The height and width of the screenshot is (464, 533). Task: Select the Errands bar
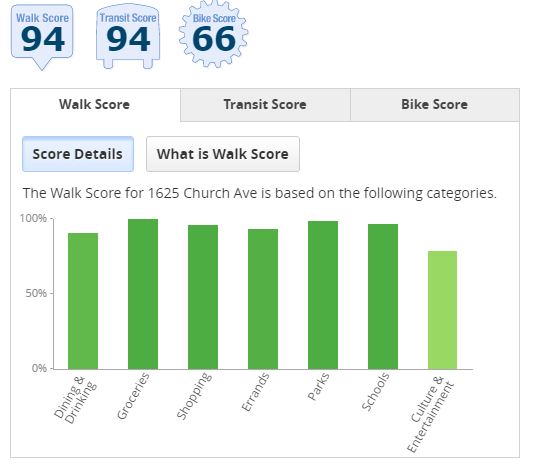tap(263, 299)
